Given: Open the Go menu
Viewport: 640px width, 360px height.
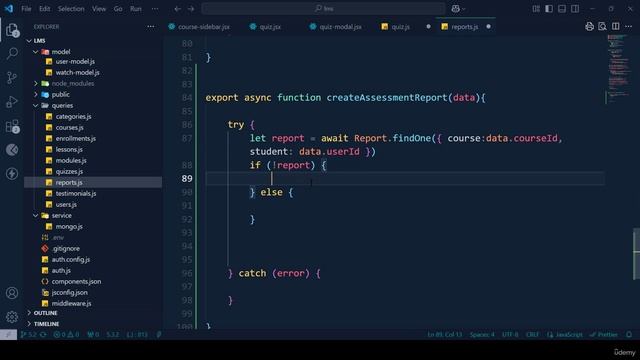Looking at the screenshot, I should (118, 9).
